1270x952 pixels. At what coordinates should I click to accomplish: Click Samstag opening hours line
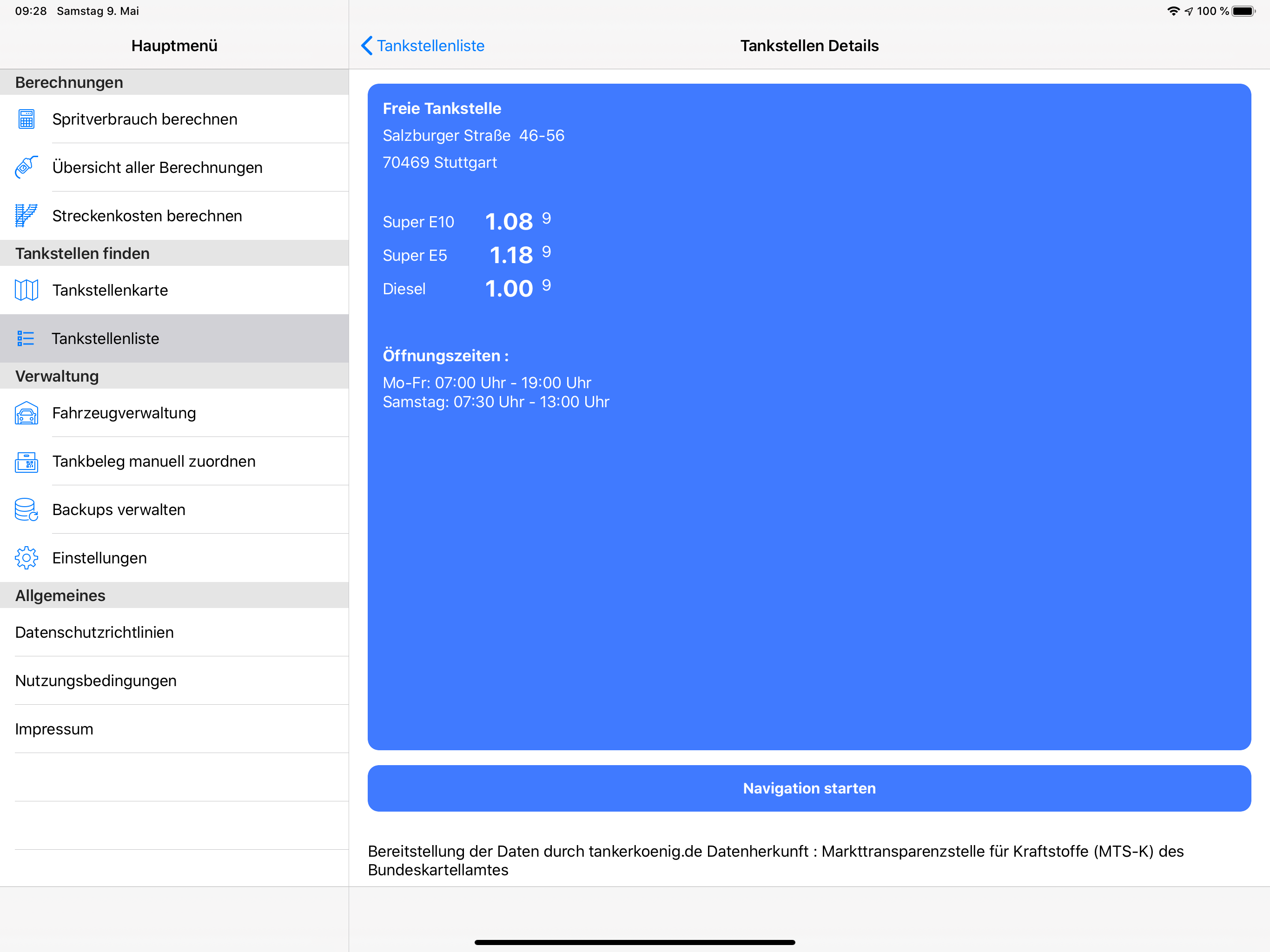[x=496, y=402]
